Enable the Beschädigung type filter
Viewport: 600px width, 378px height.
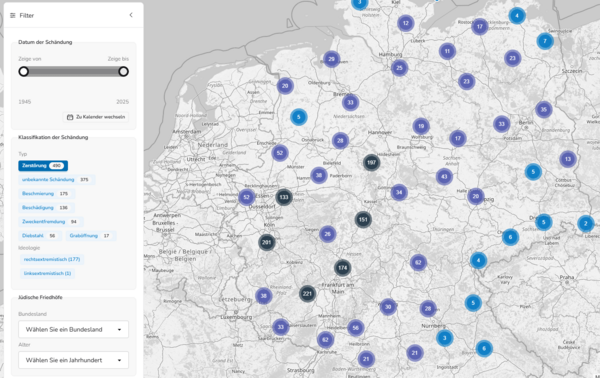(46, 208)
